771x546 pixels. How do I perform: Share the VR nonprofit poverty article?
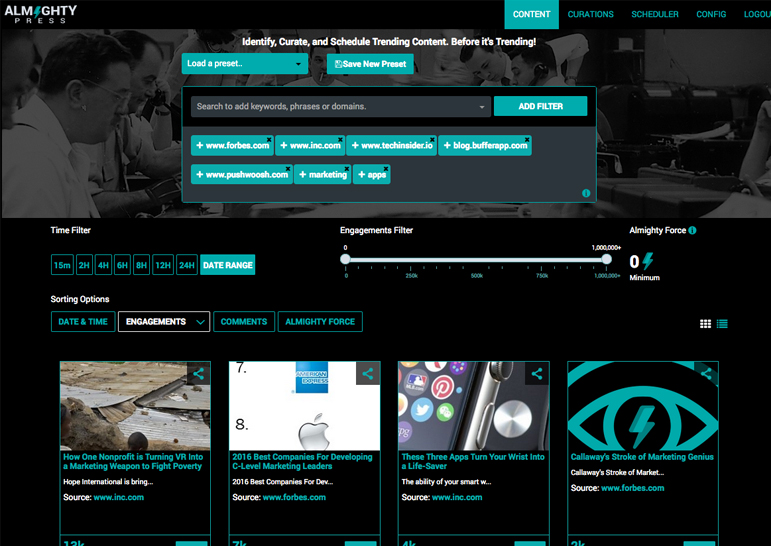click(x=198, y=374)
